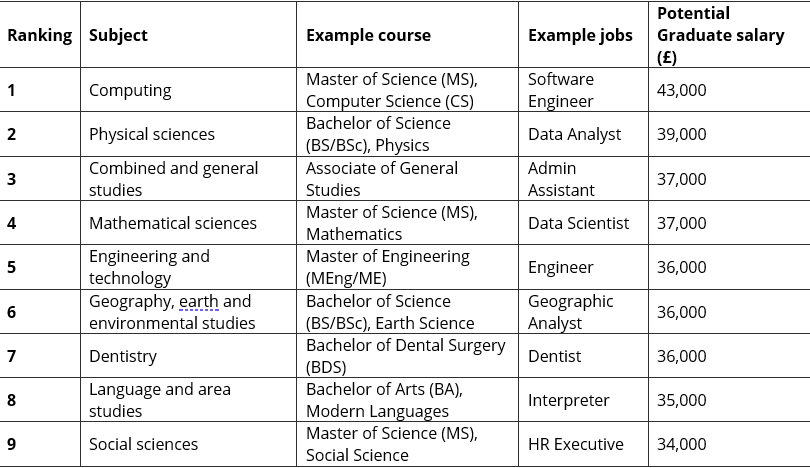Click the underlined word 'earth'

pos(199,301)
